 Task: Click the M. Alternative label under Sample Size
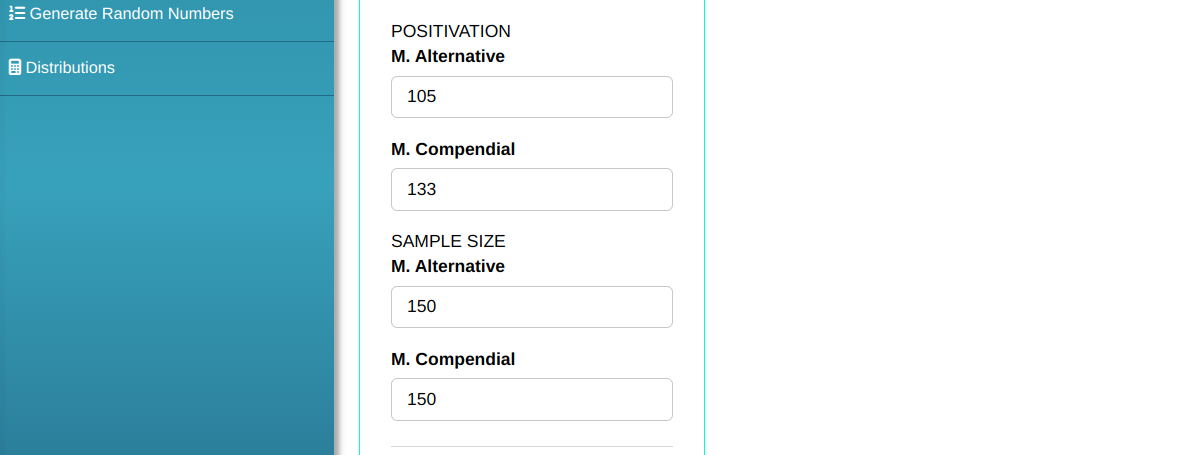point(448,267)
